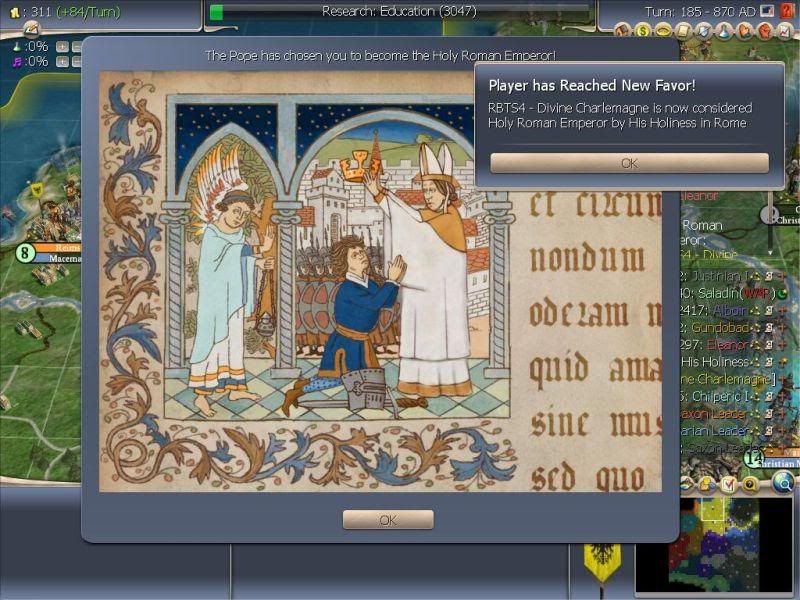Open the Civilopedia red question mark
The image size is (800, 600).
(x=788, y=11)
